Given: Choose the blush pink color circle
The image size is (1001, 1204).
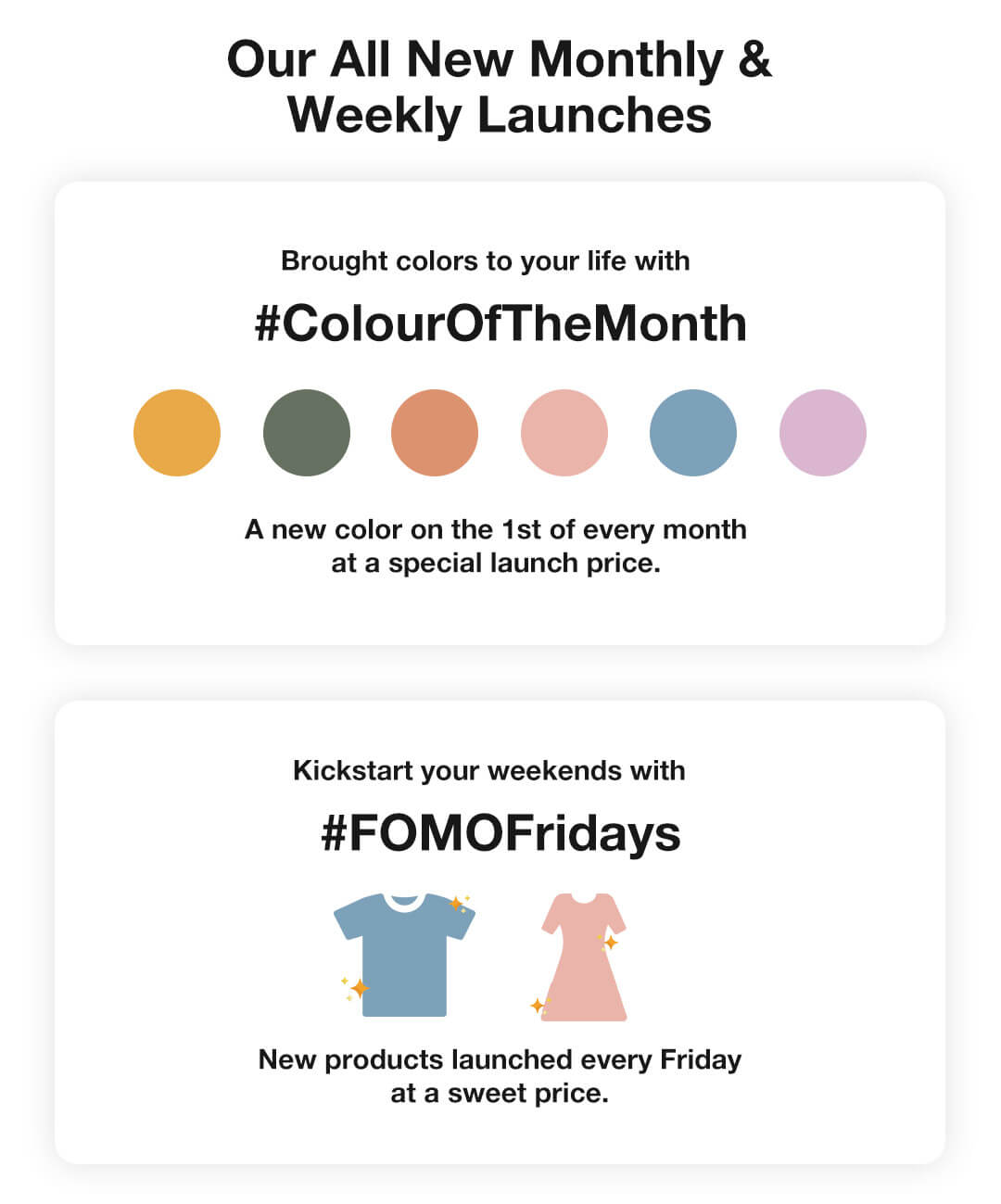Looking at the screenshot, I should click(x=564, y=433).
